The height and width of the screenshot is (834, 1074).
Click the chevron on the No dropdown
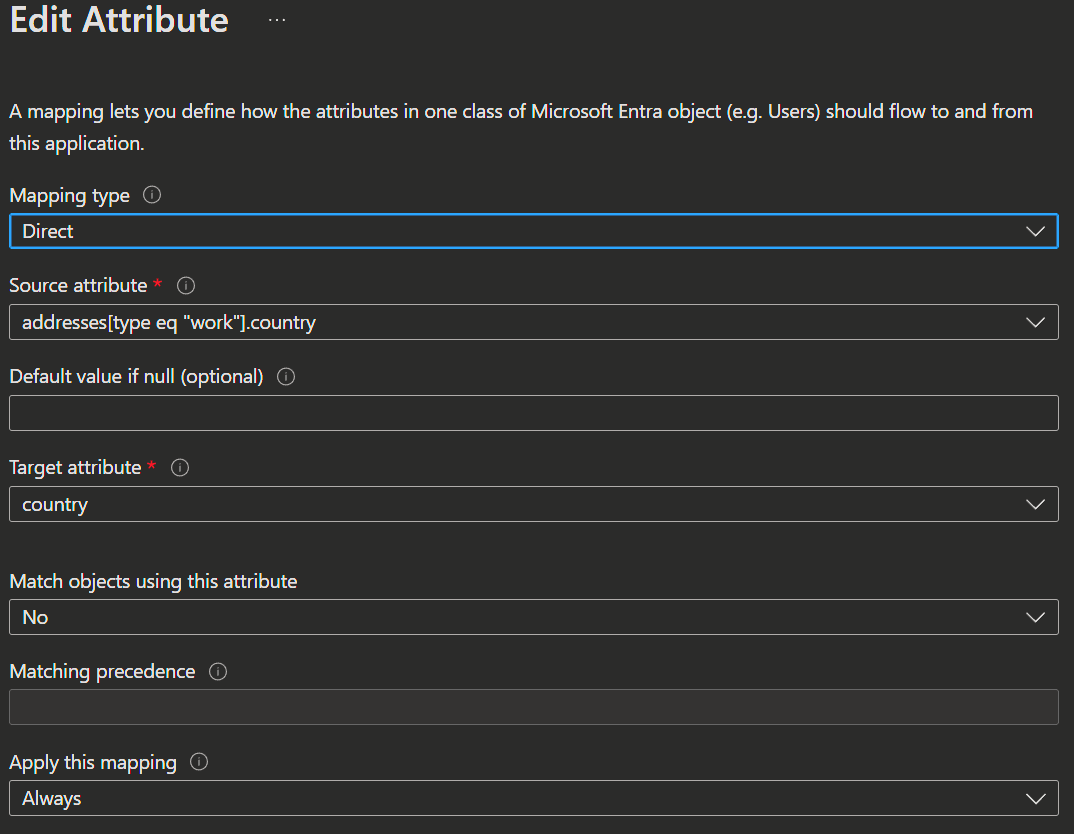click(x=1035, y=618)
